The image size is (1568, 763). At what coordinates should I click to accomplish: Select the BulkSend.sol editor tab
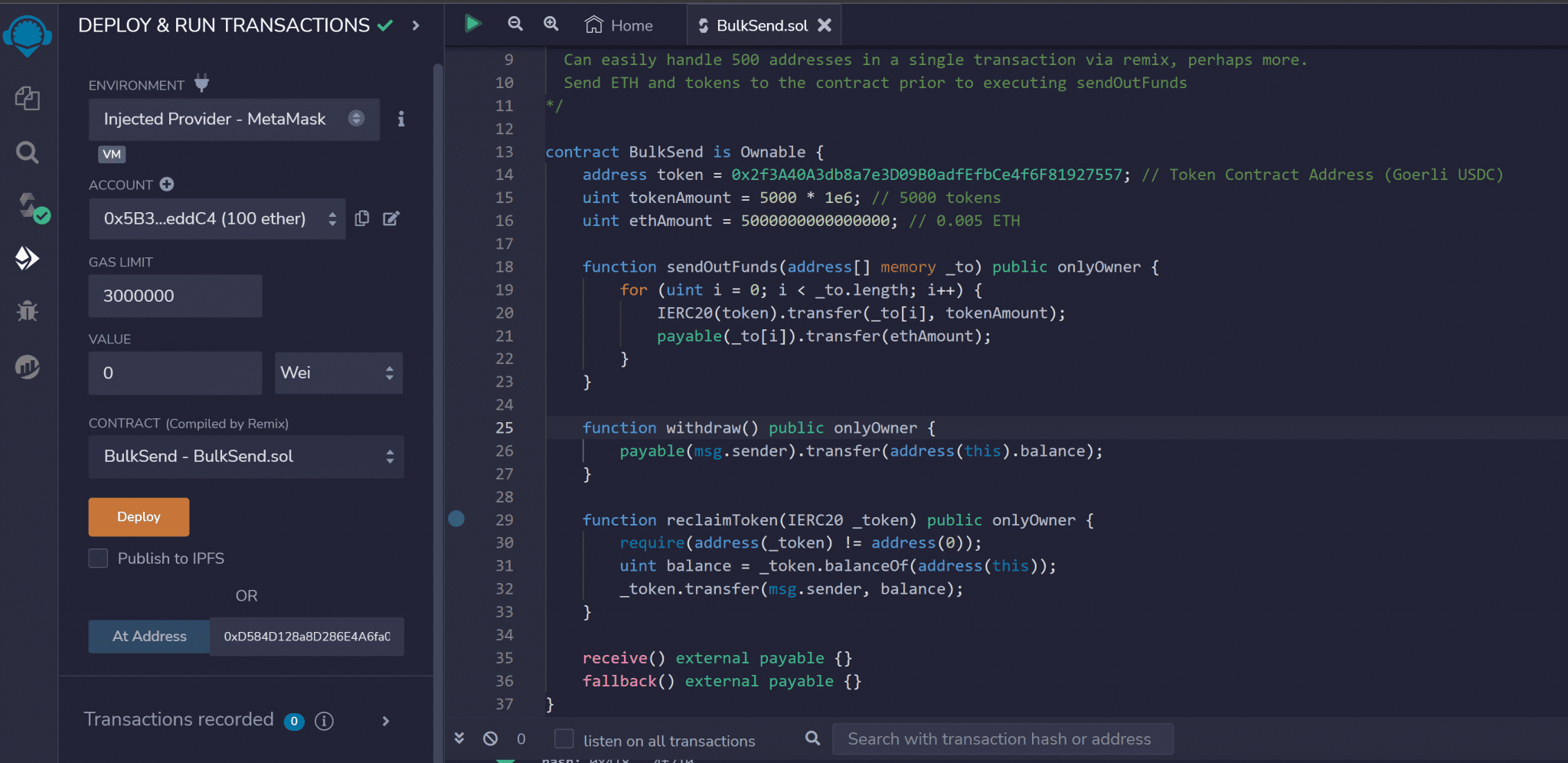pyautogui.click(x=761, y=25)
